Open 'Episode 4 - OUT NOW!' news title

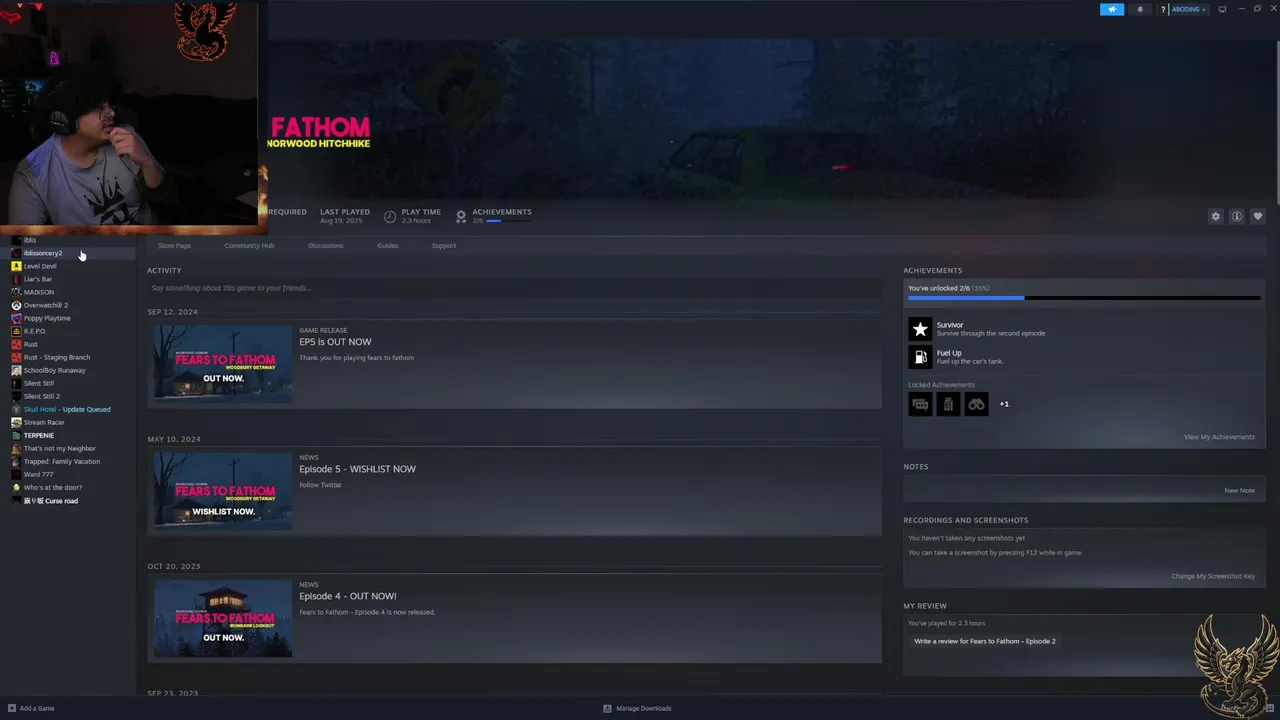tap(347, 596)
